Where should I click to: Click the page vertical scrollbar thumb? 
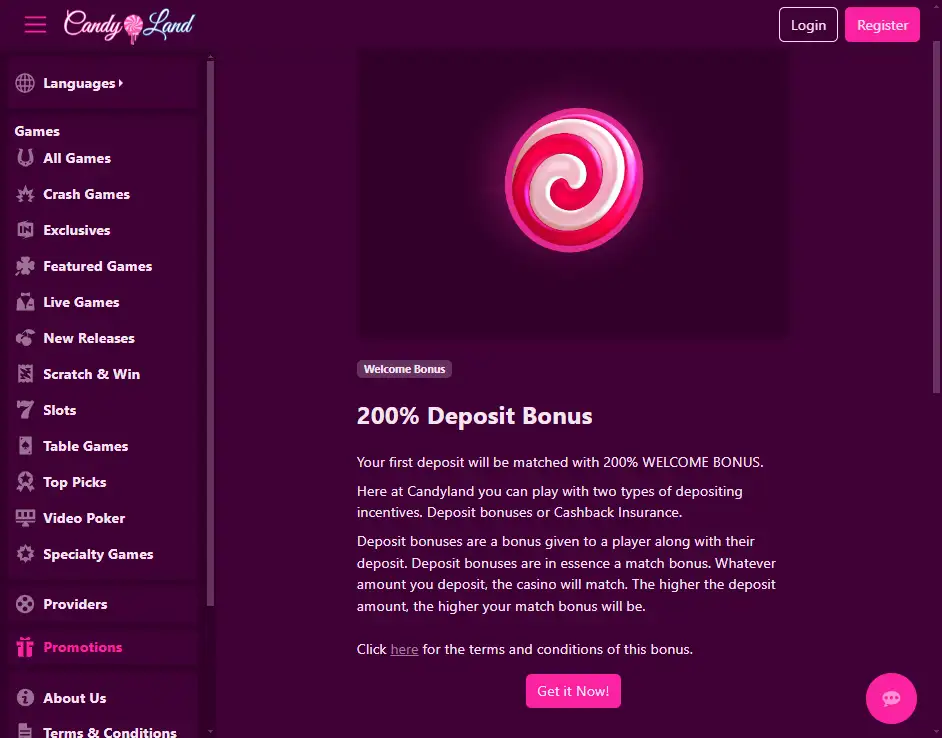click(937, 218)
